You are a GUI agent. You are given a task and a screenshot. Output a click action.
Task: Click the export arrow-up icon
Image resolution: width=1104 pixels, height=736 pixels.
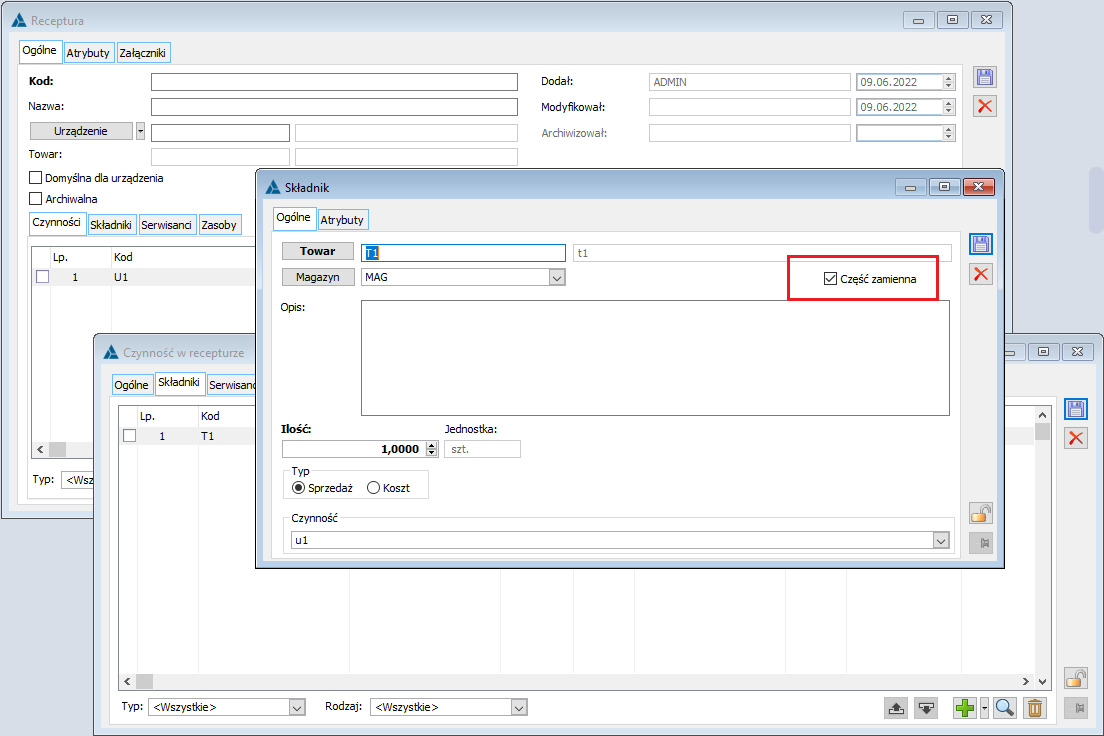click(x=896, y=708)
